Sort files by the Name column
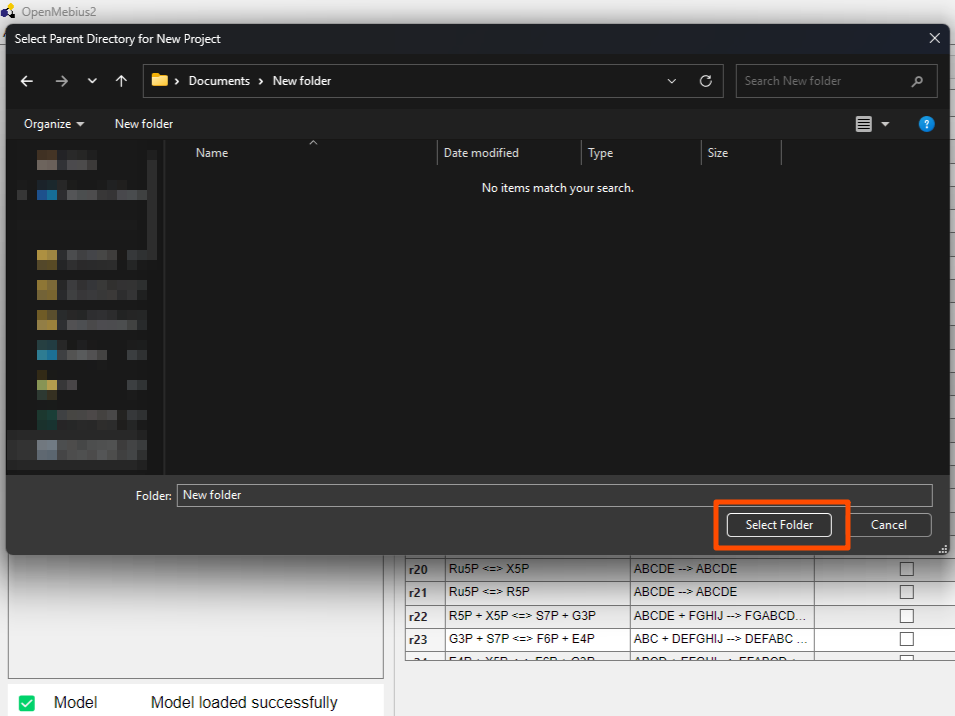955x716 pixels. coord(211,152)
